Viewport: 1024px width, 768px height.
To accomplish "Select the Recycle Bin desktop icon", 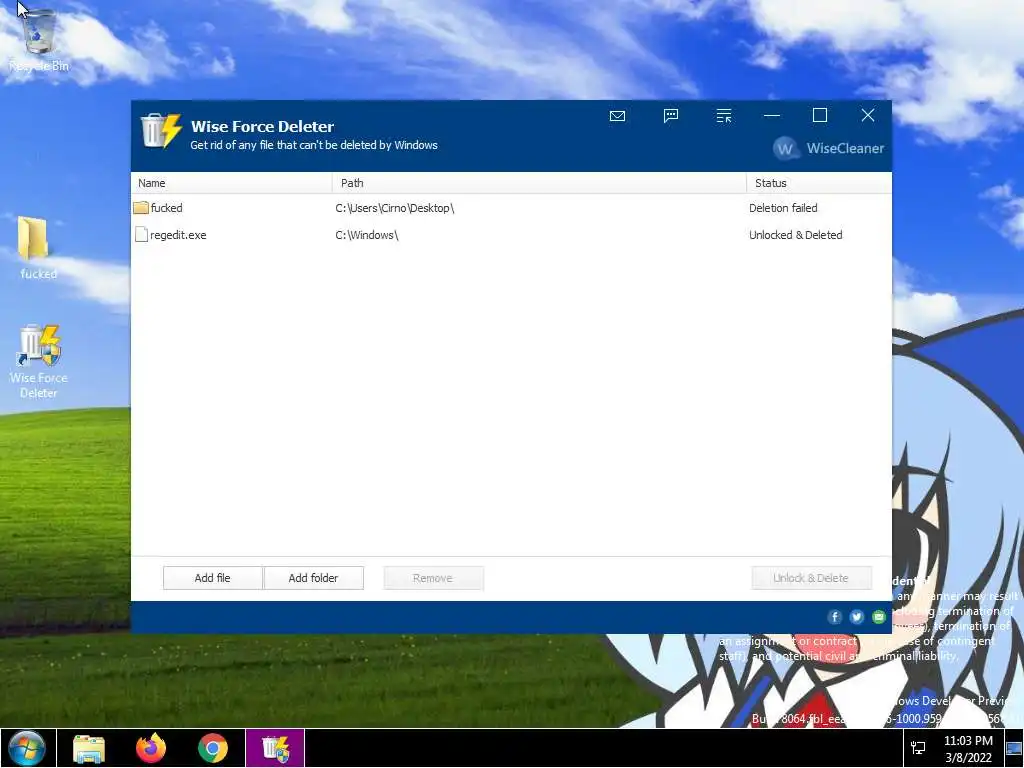I will (39, 40).
